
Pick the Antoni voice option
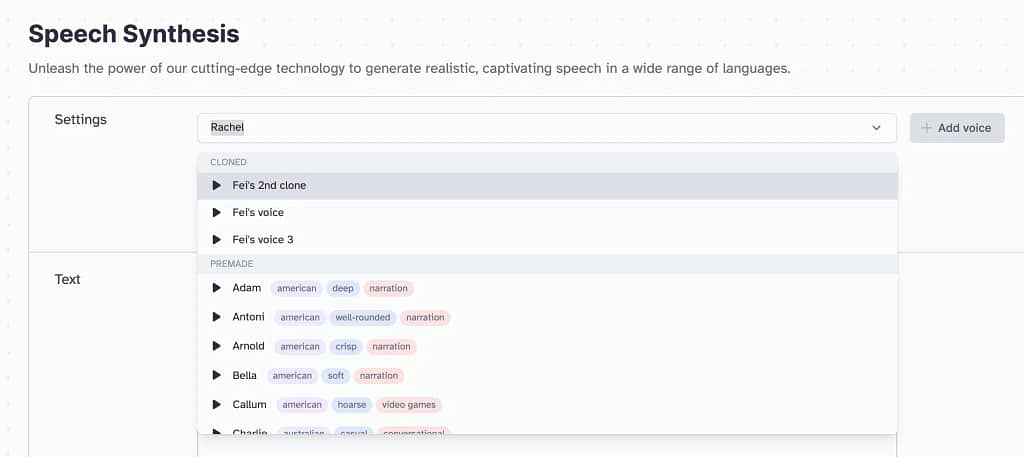pyautogui.click(x=248, y=317)
